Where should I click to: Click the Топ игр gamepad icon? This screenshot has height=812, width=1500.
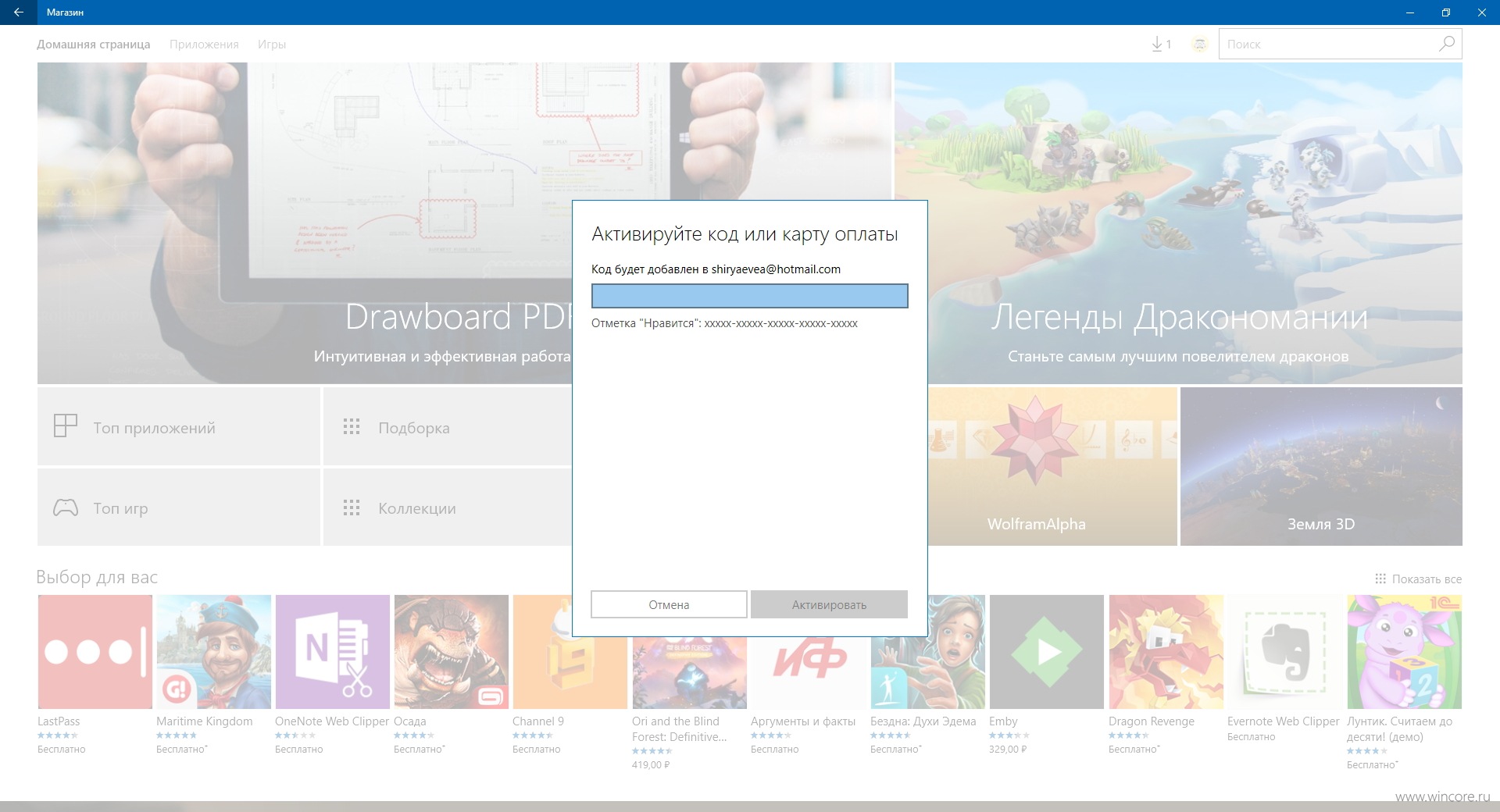pyautogui.click(x=66, y=507)
